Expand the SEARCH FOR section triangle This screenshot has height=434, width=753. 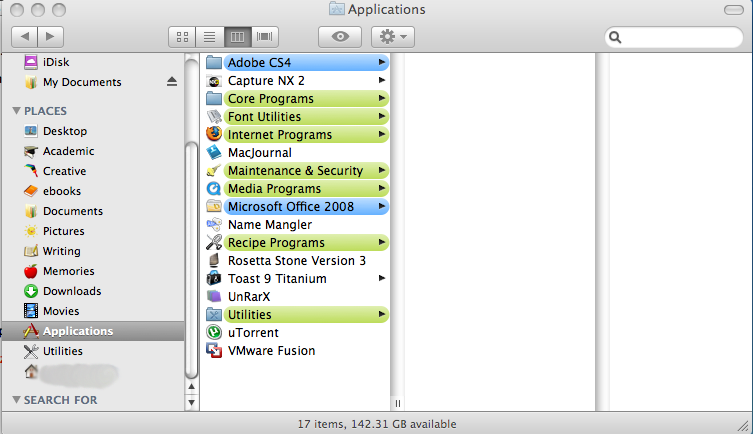(x=16, y=399)
